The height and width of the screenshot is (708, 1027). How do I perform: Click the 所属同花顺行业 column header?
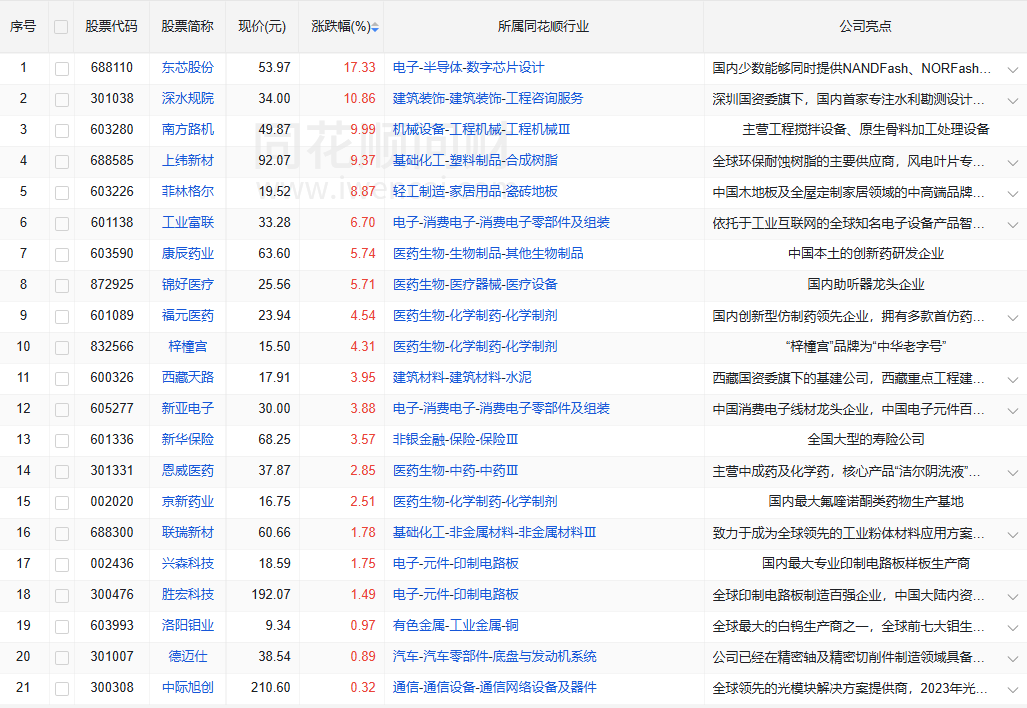click(543, 26)
